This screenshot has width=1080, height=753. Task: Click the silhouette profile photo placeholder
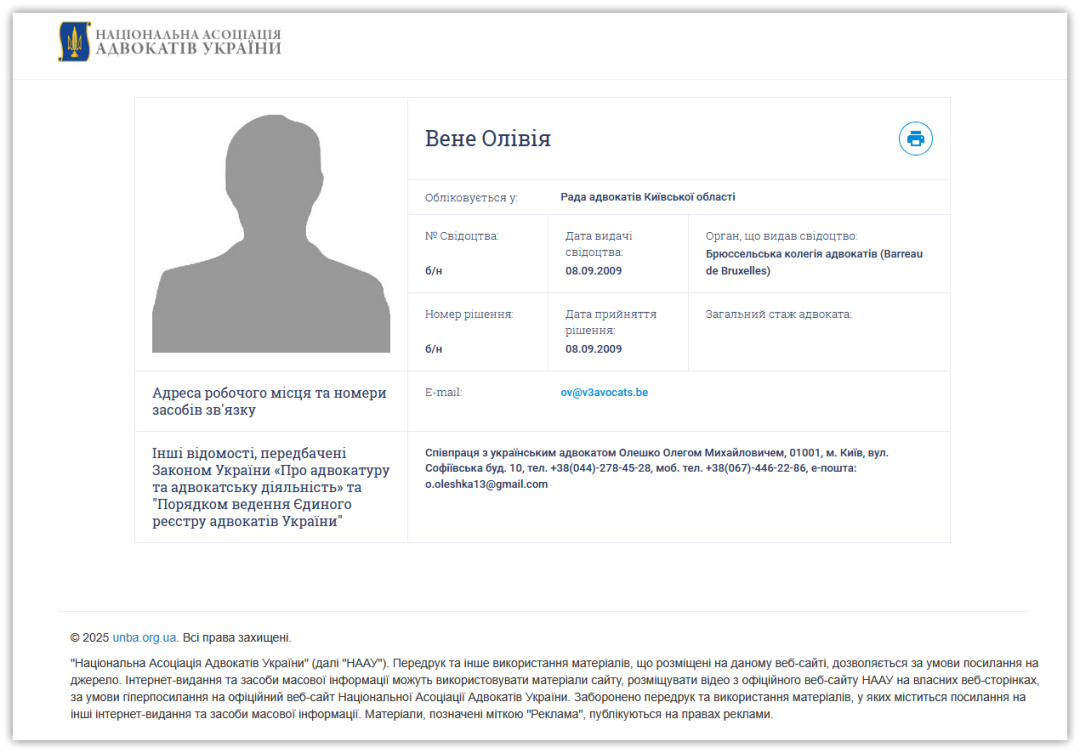(x=271, y=234)
